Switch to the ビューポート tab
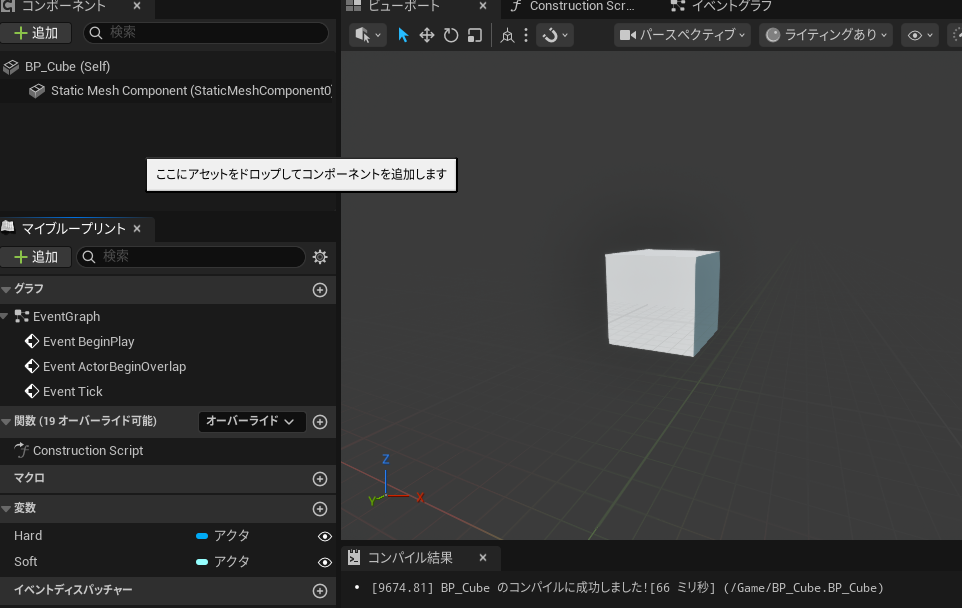The width and height of the screenshot is (962, 608). coord(404,6)
